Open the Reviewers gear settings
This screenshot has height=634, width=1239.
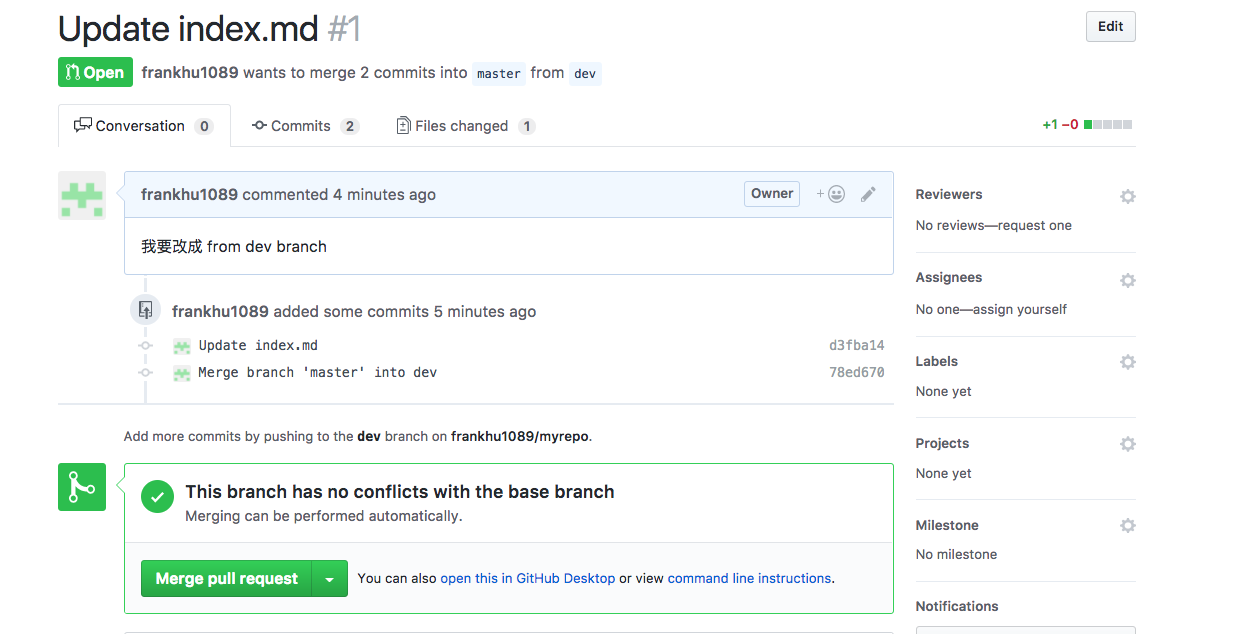pyautogui.click(x=1127, y=196)
